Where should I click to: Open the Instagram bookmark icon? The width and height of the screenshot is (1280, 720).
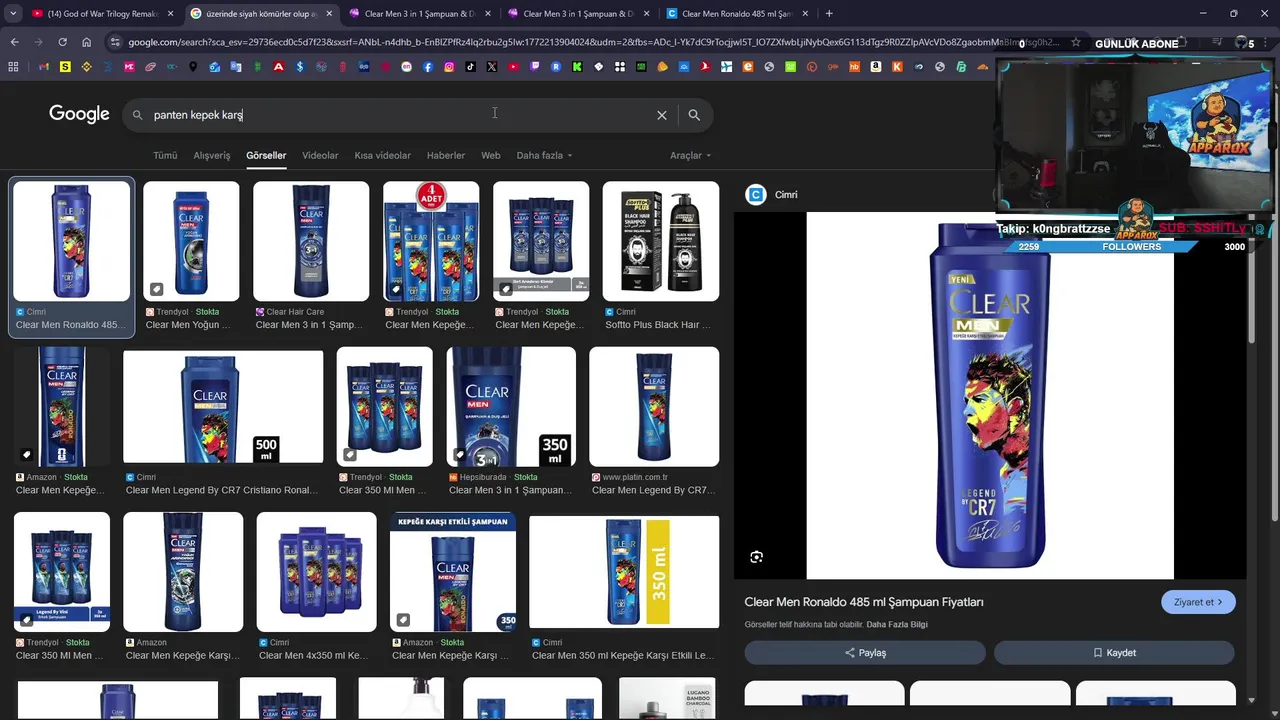click(x=449, y=67)
